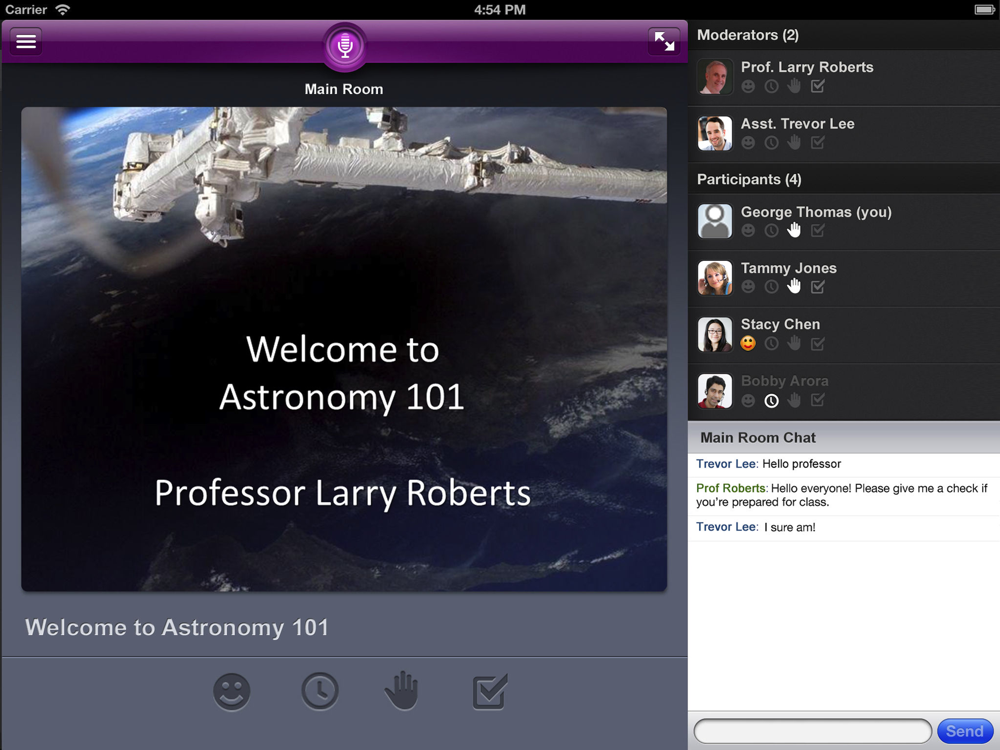This screenshot has height=750, width=1000.
Task: Select Stacy Chen in the participants list
Action: coord(780,325)
